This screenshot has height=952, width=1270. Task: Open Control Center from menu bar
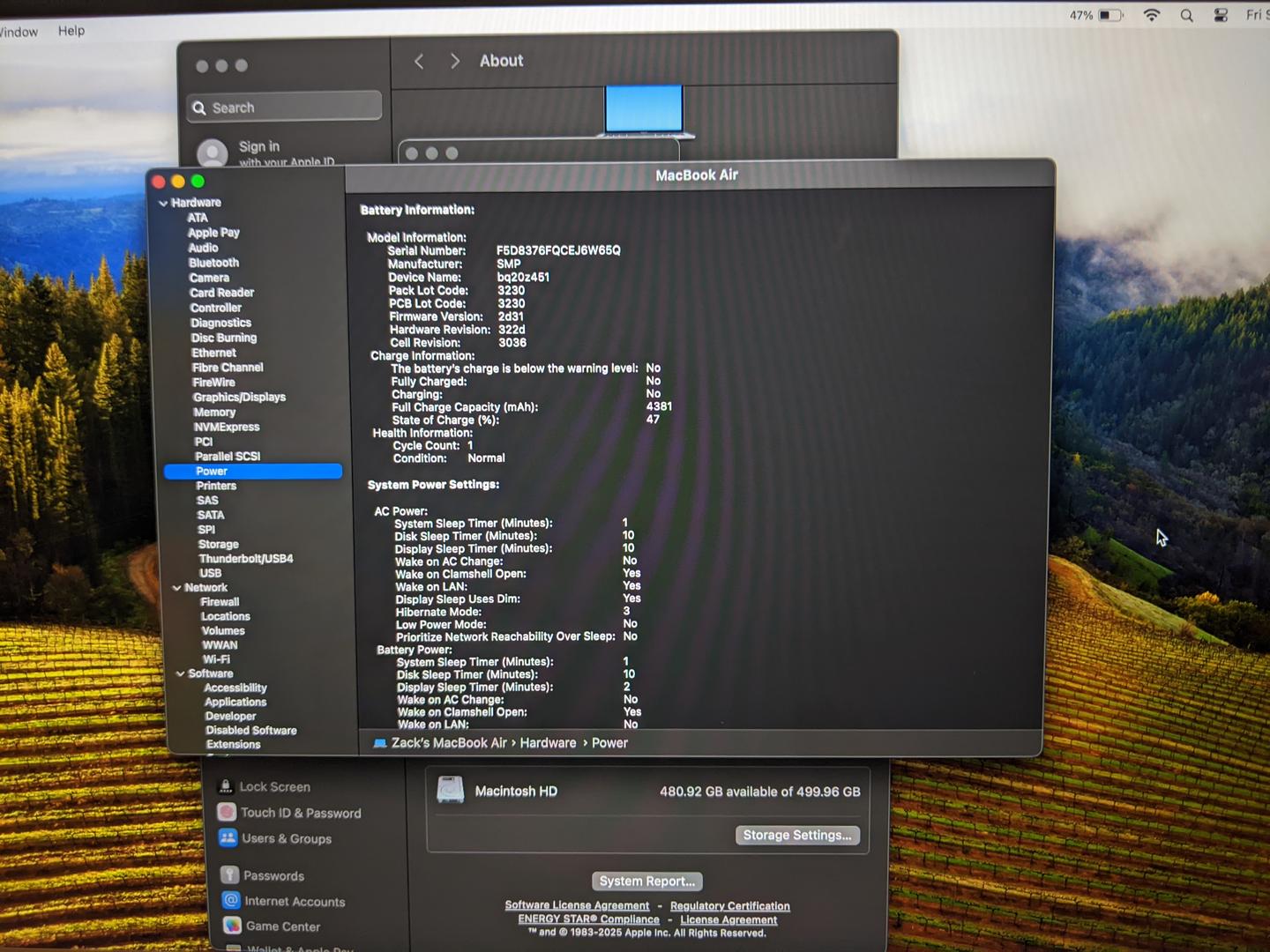[1221, 15]
